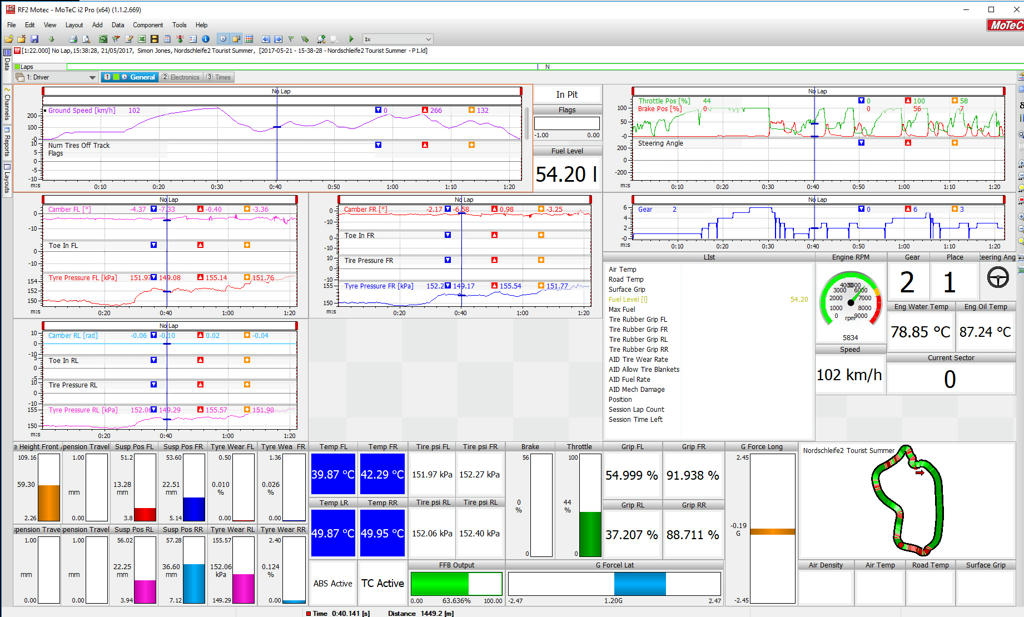Toggle the red maximum marker for Ground Speed

click(425, 110)
